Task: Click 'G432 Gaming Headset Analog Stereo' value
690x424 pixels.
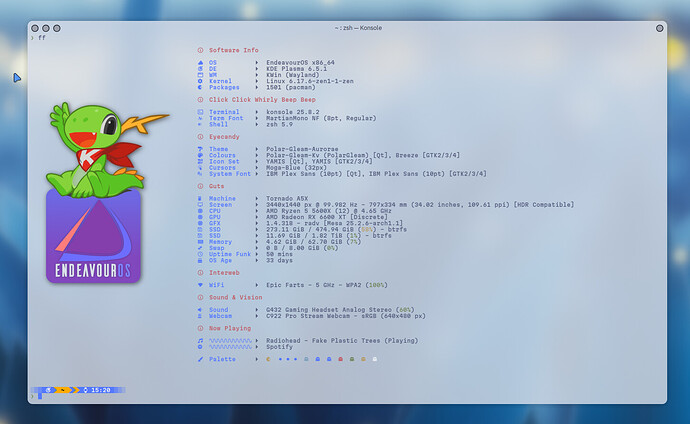Action: pos(329,310)
